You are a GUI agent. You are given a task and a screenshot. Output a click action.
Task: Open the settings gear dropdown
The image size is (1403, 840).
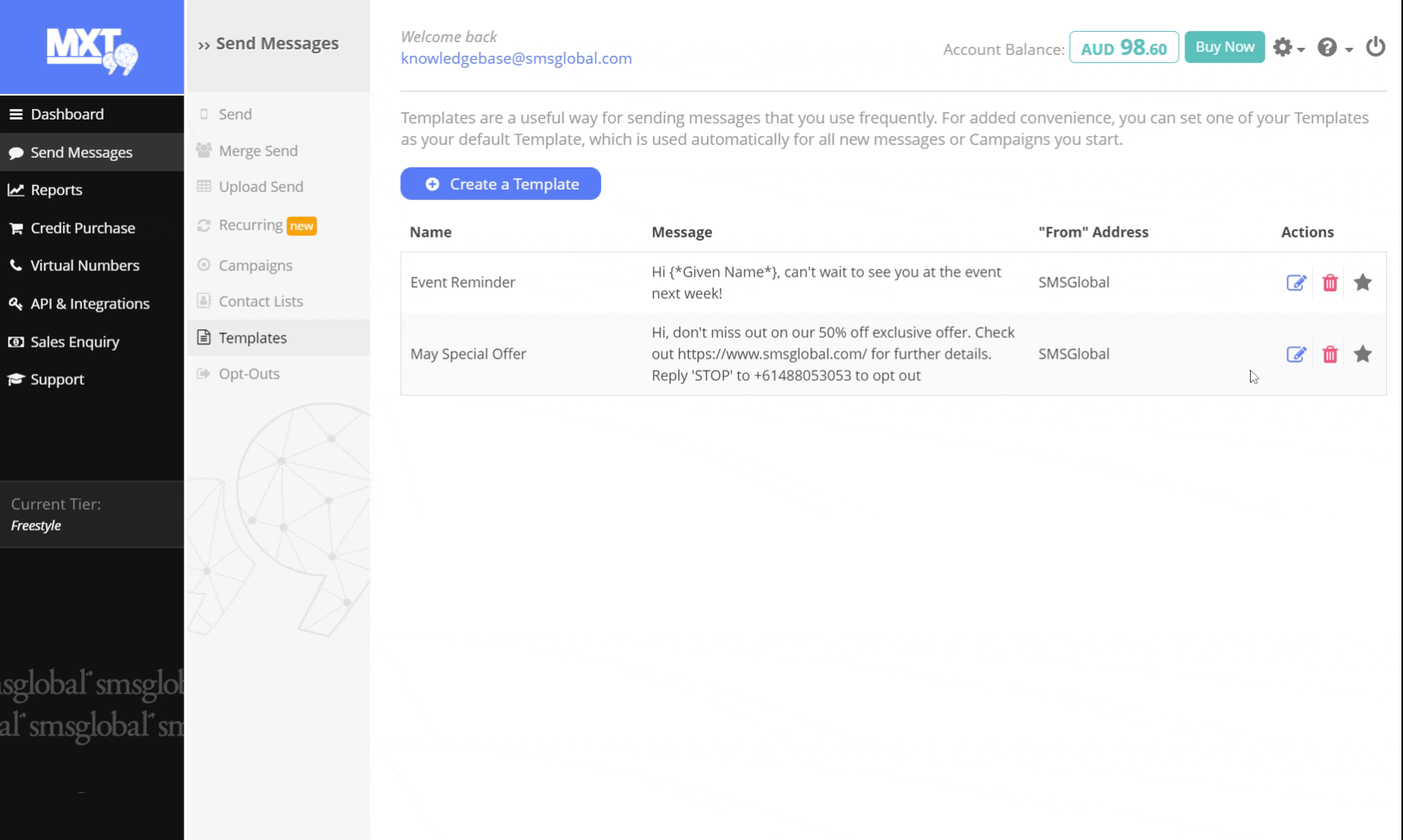coord(1287,48)
